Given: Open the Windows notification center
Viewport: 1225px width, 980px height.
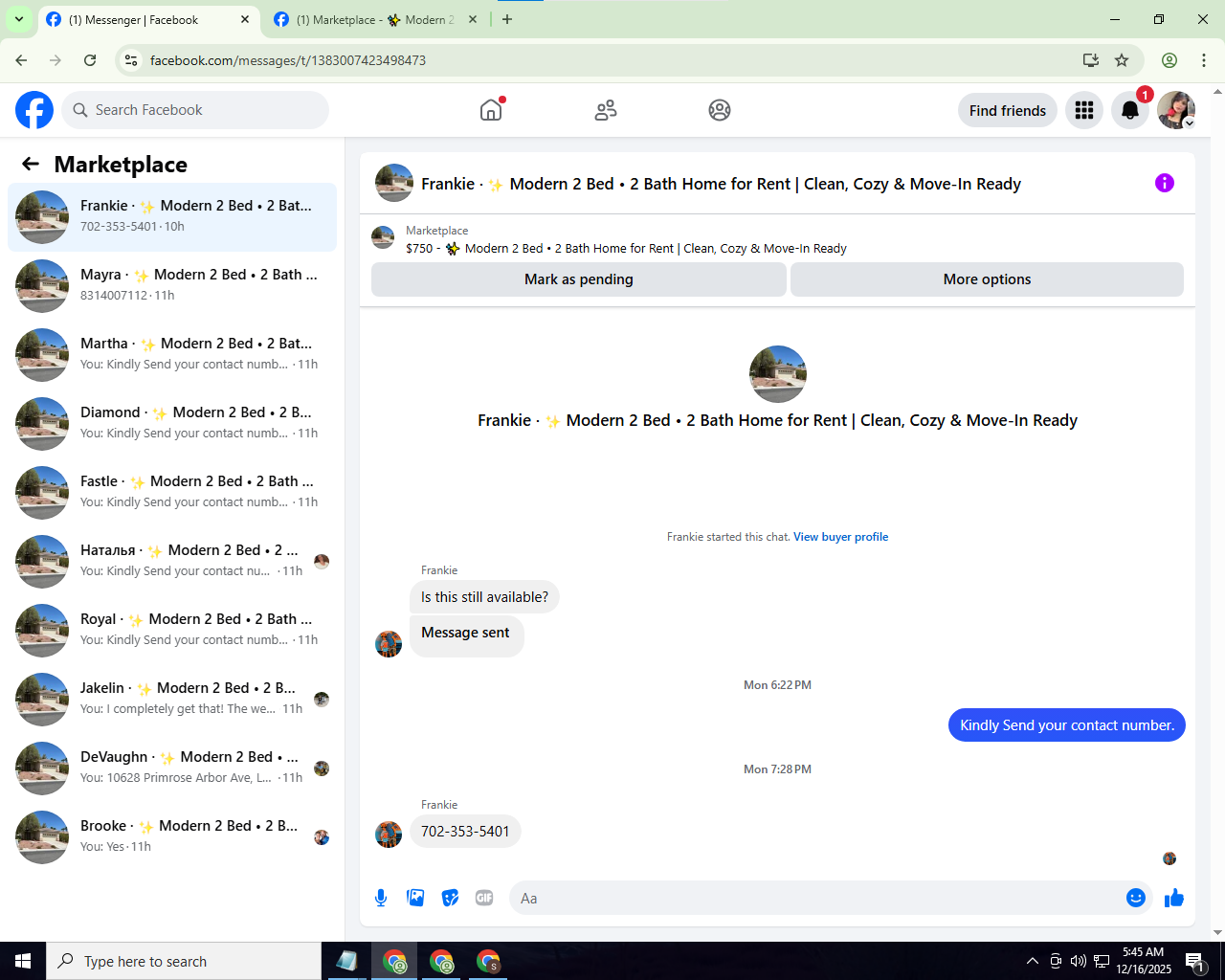Looking at the screenshot, I should [1195, 961].
